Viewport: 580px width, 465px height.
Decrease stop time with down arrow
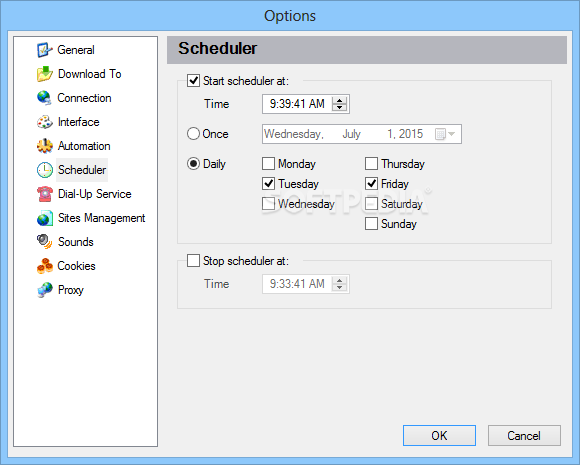(340, 287)
